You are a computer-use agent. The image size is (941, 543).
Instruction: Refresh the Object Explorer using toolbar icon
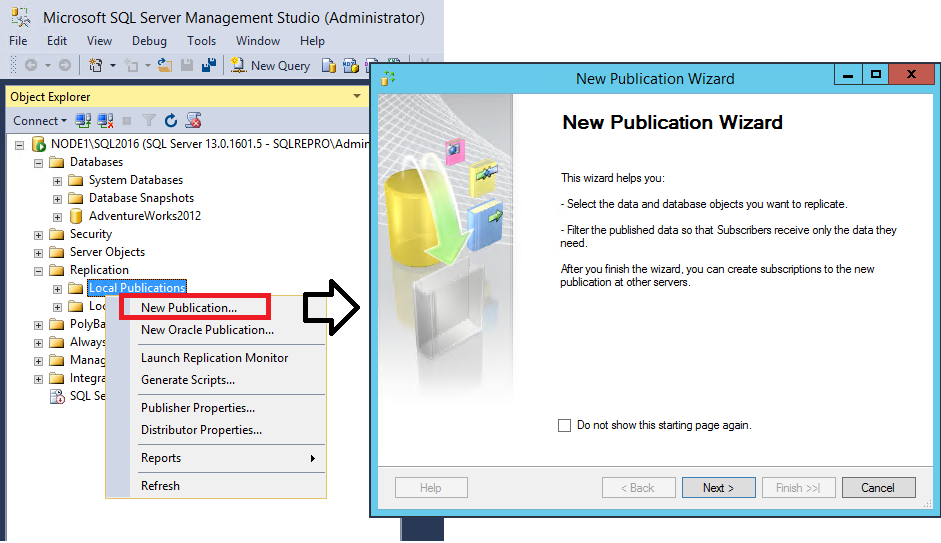171,121
